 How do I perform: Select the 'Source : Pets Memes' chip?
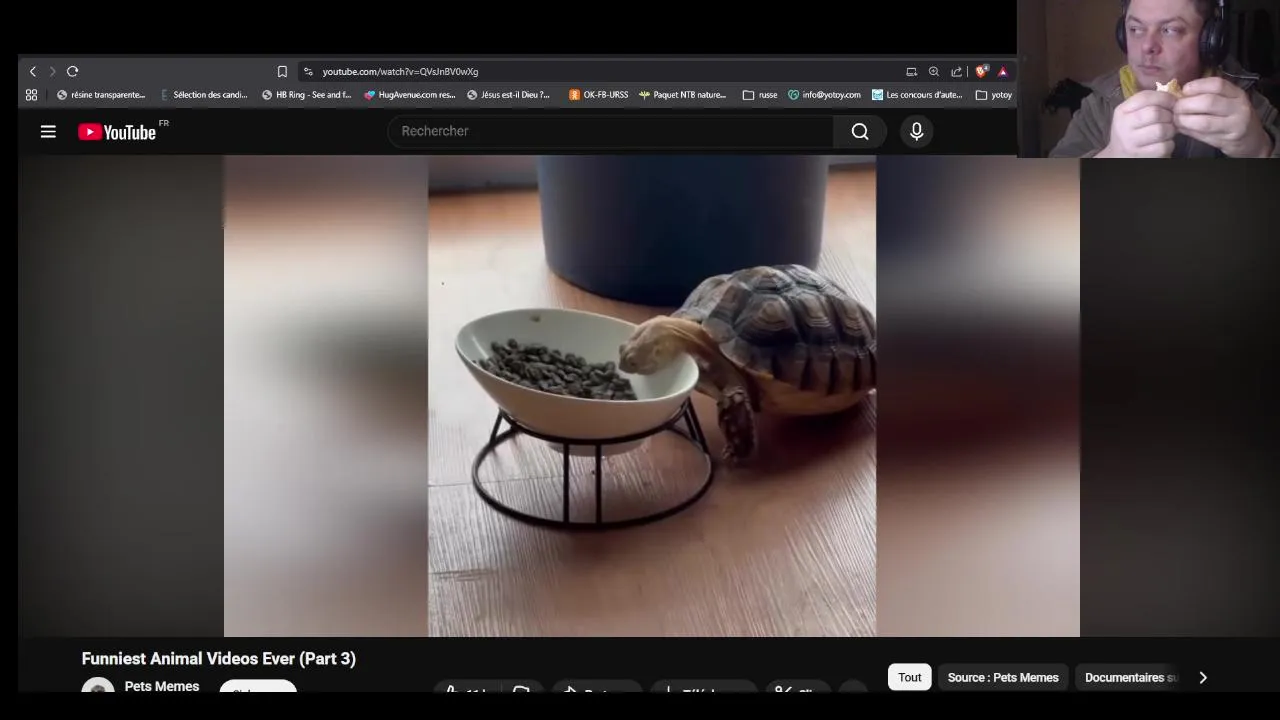[1003, 677]
